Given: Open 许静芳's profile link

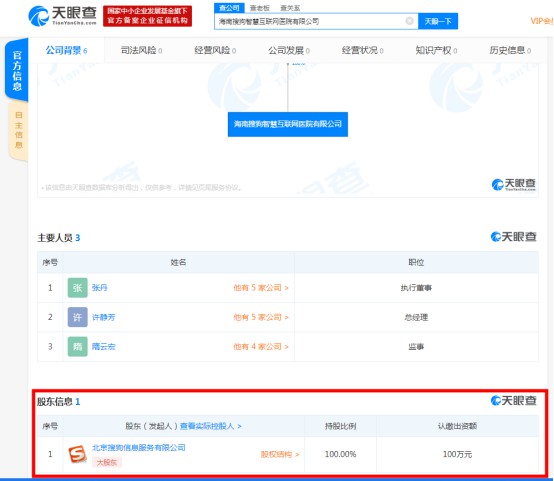Looking at the screenshot, I should click(104, 317).
